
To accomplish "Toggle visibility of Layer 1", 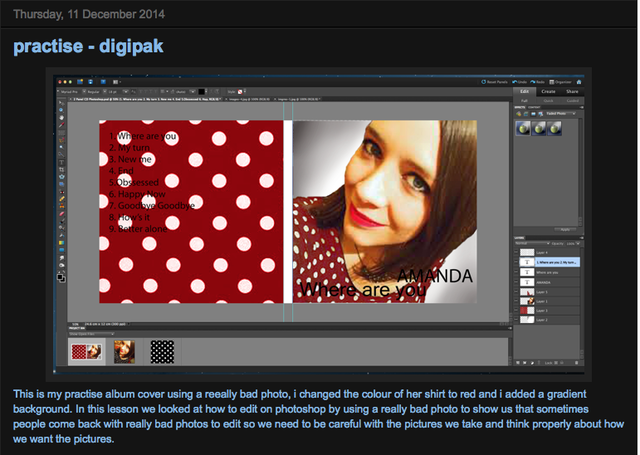I will coord(516,301).
